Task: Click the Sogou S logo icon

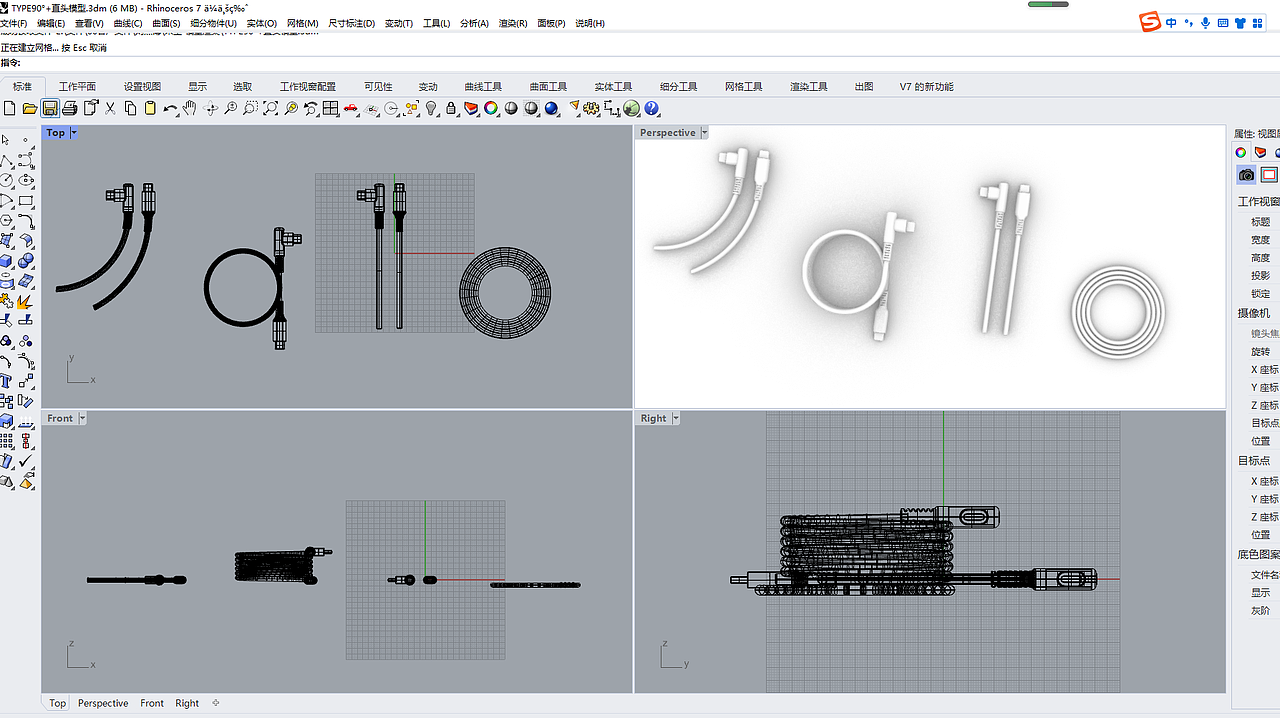Action: click(x=1151, y=22)
